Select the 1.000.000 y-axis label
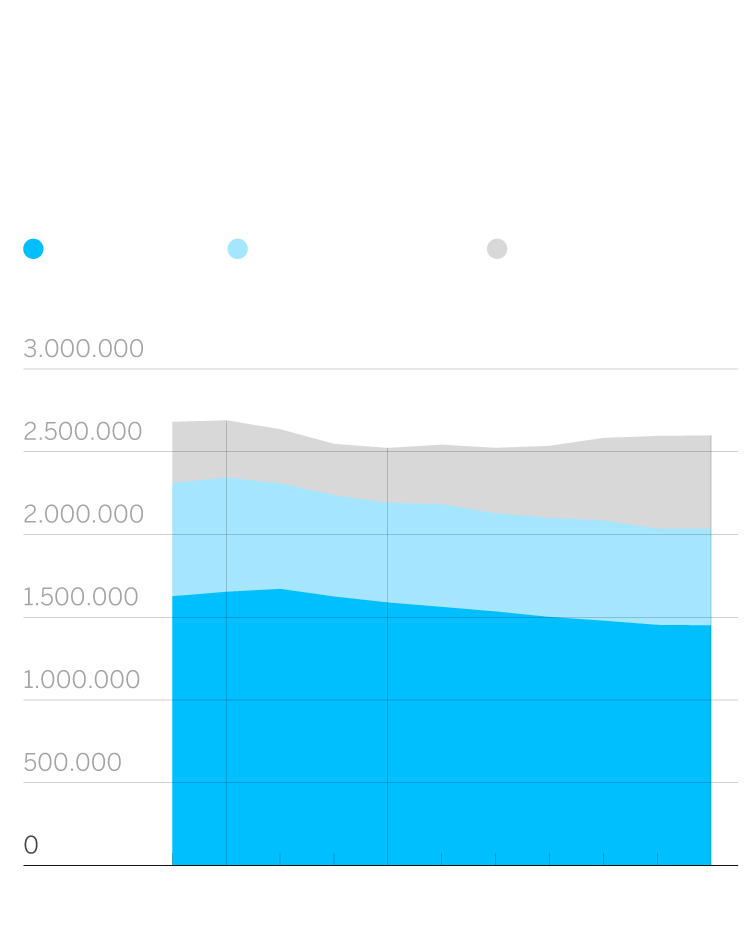Screen dimensions: 750x940 click(x=82, y=680)
